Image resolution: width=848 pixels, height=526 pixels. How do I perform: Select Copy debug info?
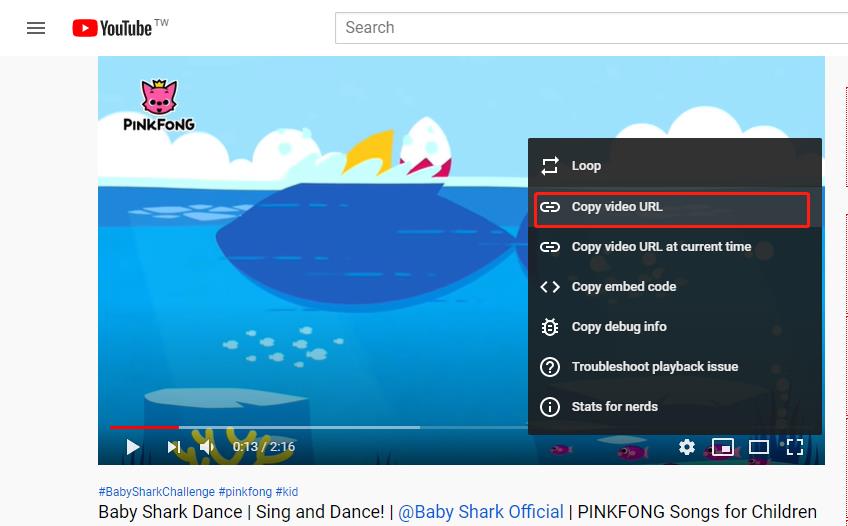click(674, 327)
